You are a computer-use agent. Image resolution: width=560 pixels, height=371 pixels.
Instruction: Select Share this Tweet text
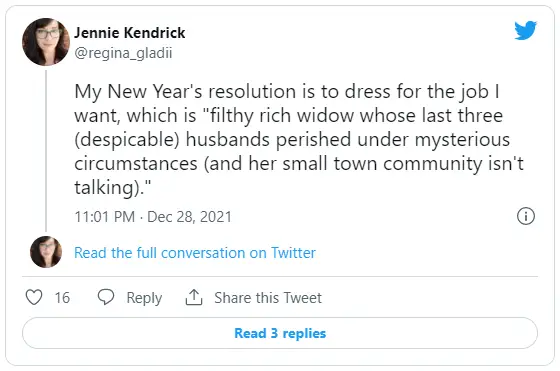[x=268, y=297]
